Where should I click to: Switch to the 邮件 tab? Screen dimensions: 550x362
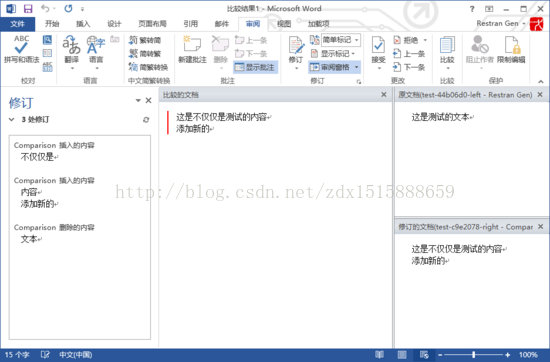[x=222, y=24]
